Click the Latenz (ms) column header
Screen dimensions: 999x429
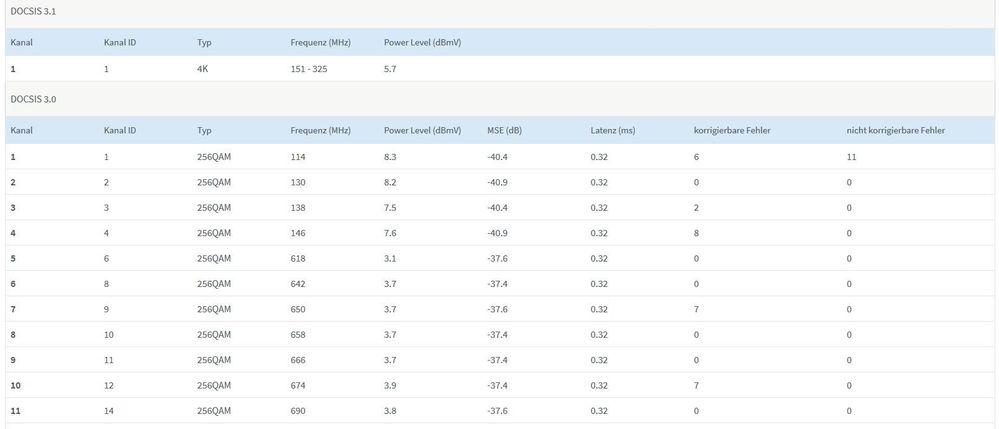[612, 130]
